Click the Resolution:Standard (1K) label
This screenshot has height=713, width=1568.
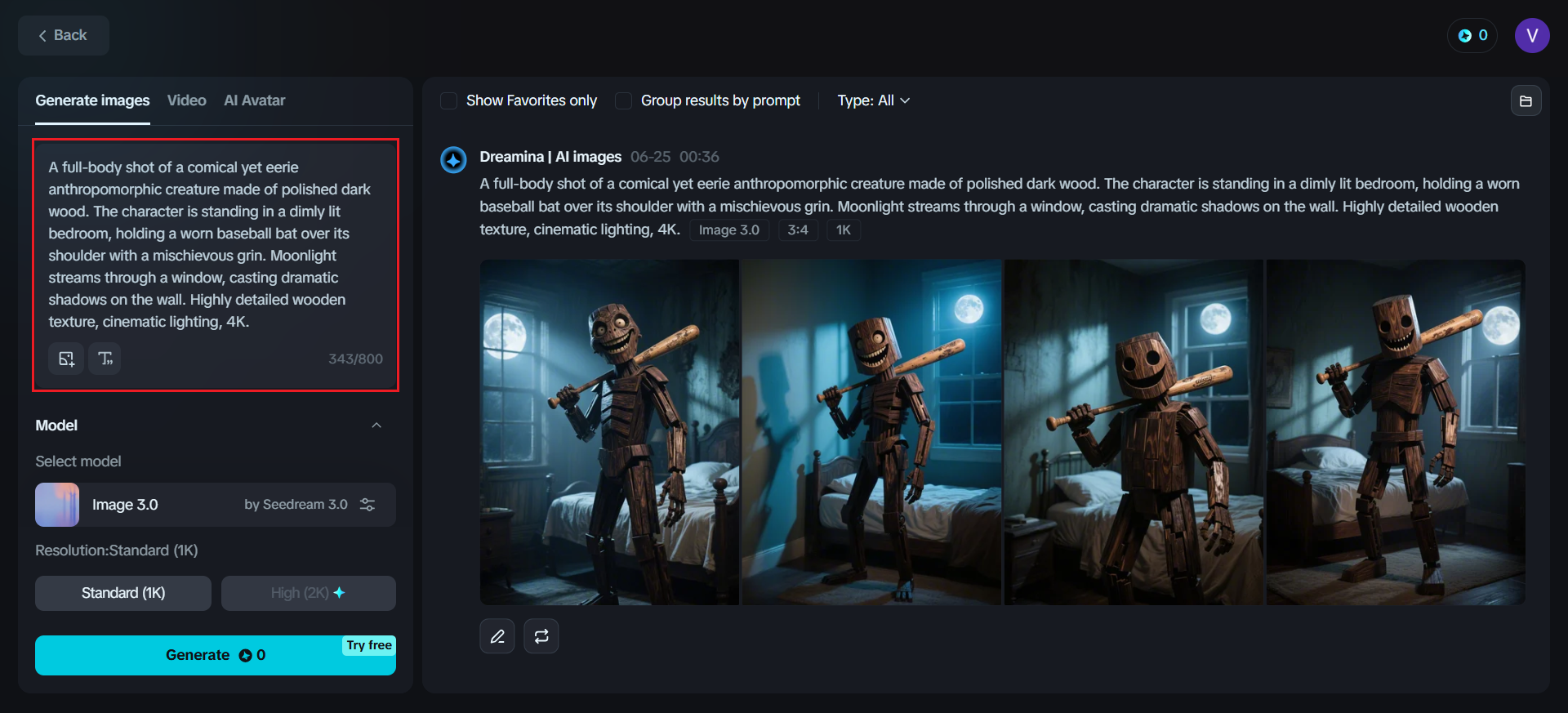pos(117,550)
